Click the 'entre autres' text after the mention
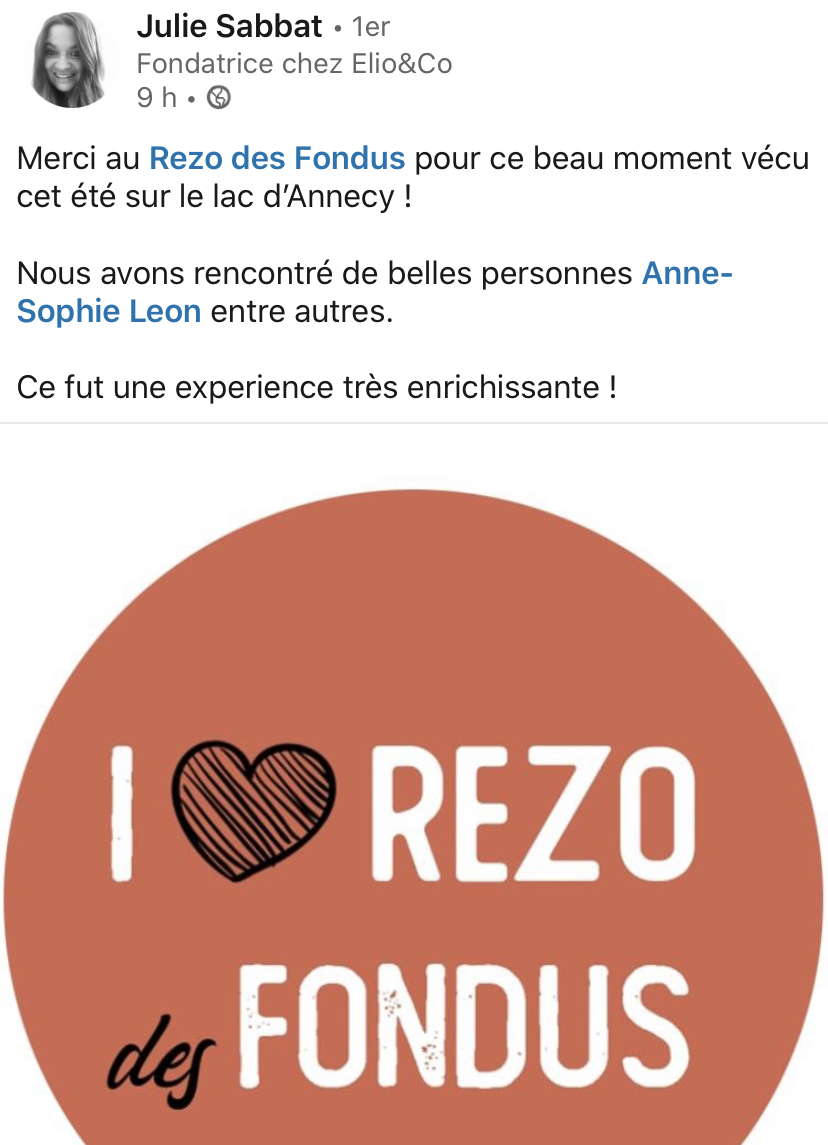The width and height of the screenshot is (828, 1145). coord(302,311)
